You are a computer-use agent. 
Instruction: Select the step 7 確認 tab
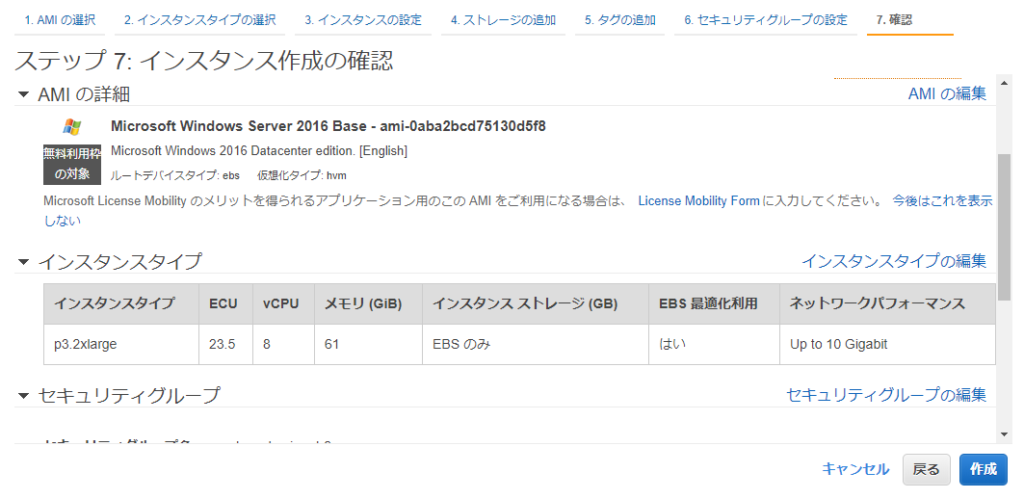[x=910, y=20]
